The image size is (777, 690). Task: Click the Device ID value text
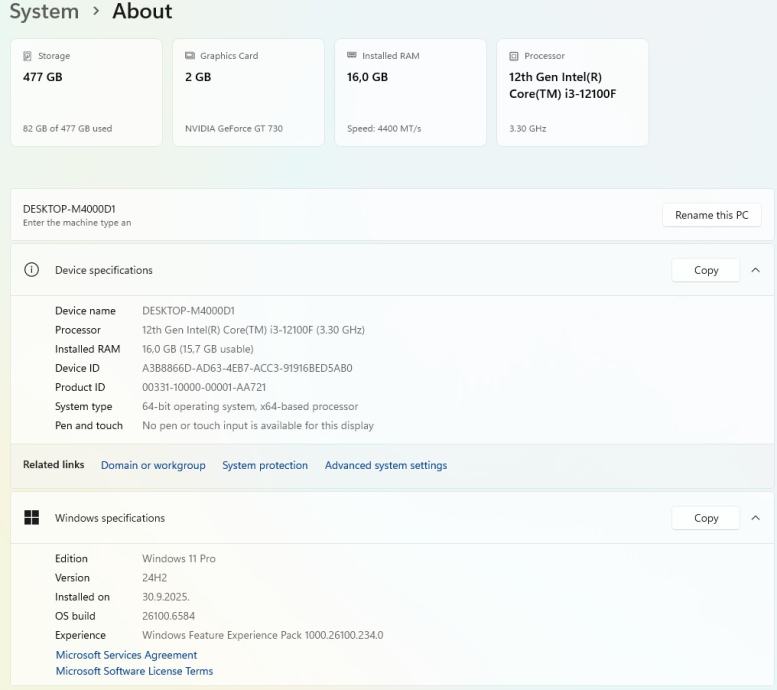(x=247, y=368)
